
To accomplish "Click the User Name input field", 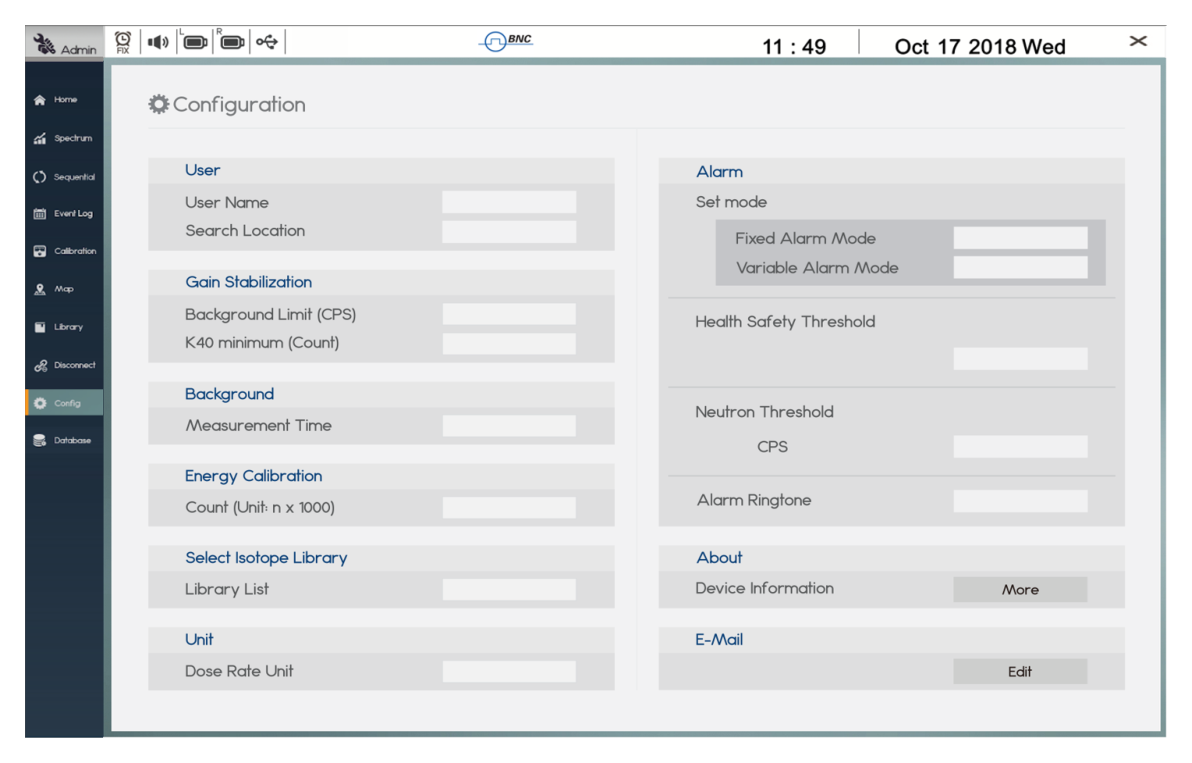I will point(509,202).
